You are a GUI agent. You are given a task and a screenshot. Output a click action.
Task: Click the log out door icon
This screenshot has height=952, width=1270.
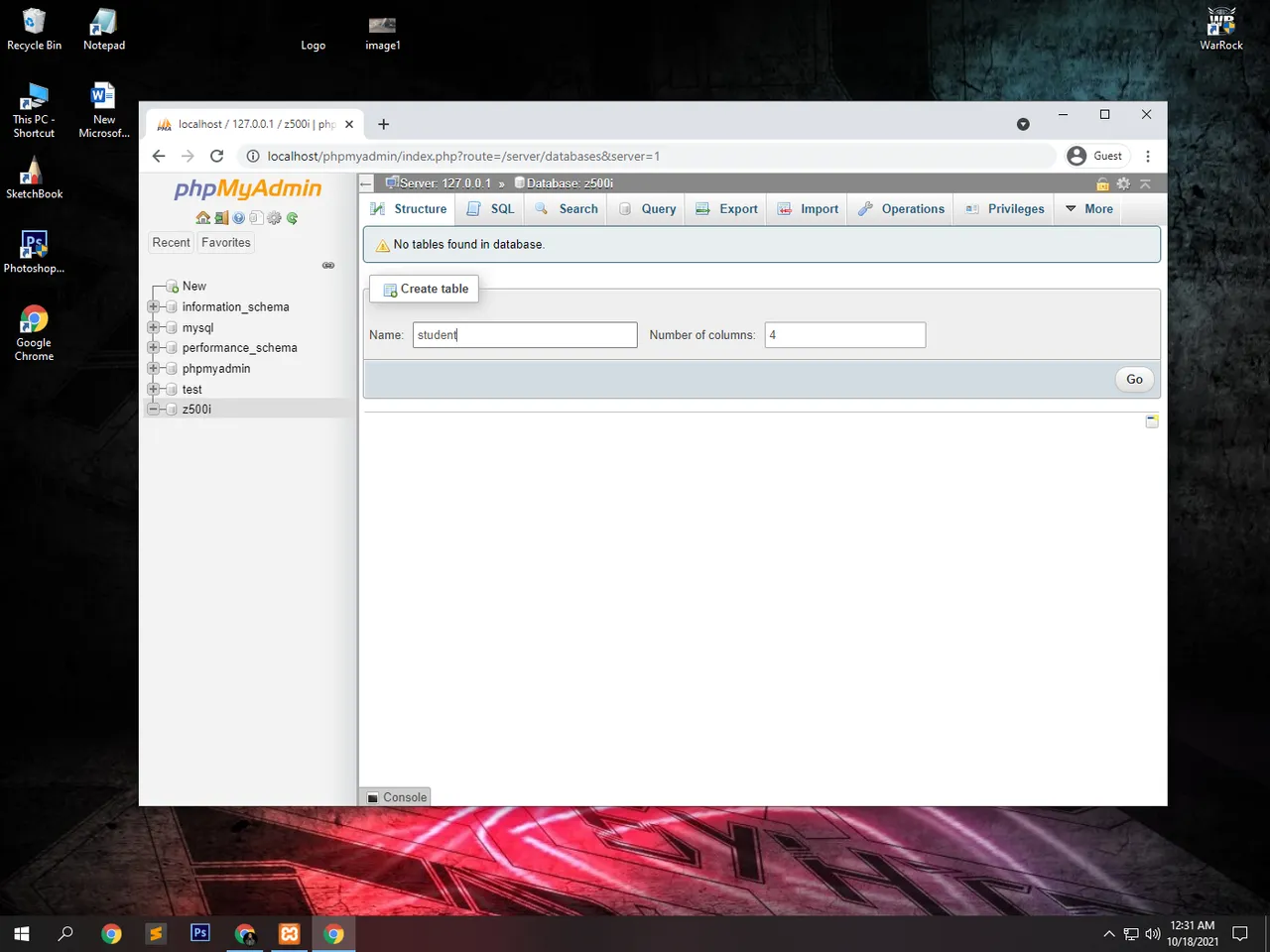pyautogui.click(x=221, y=218)
